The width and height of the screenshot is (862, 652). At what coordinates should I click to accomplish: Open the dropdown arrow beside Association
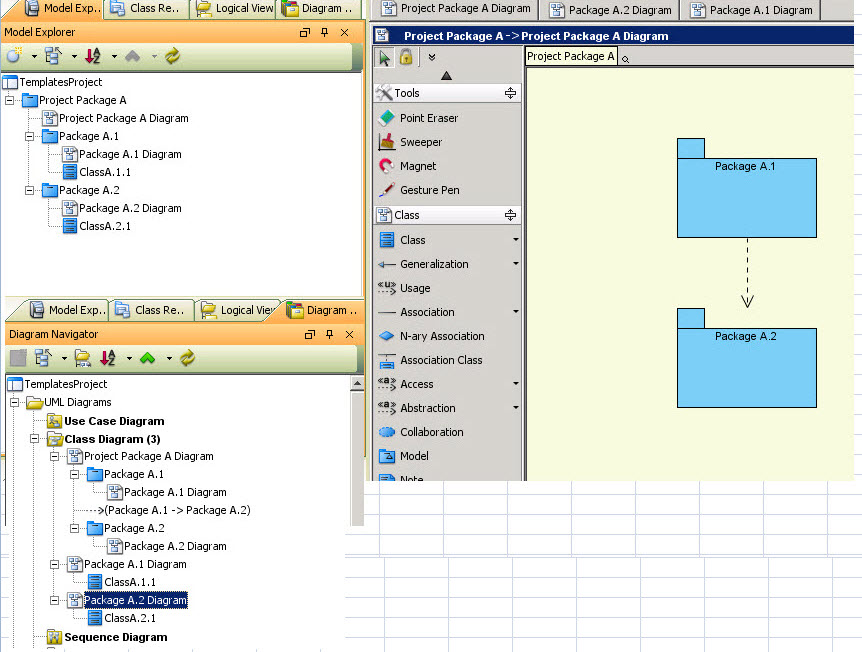516,312
